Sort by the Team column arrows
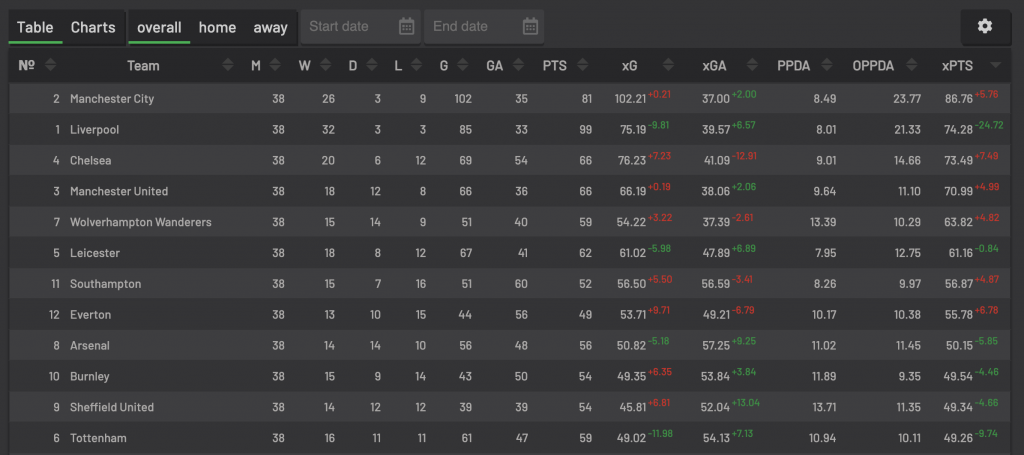The height and width of the screenshot is (455, 1024). tap(227, 65)
